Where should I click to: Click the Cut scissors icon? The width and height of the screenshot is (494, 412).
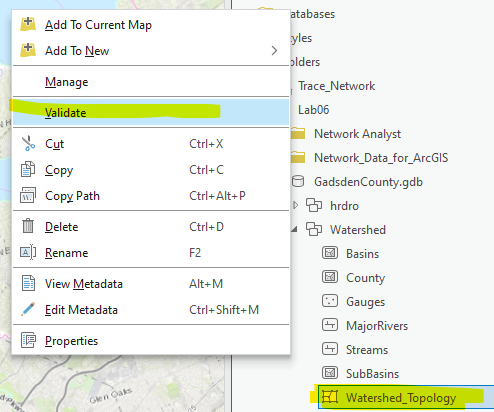(x=28, y=144)
